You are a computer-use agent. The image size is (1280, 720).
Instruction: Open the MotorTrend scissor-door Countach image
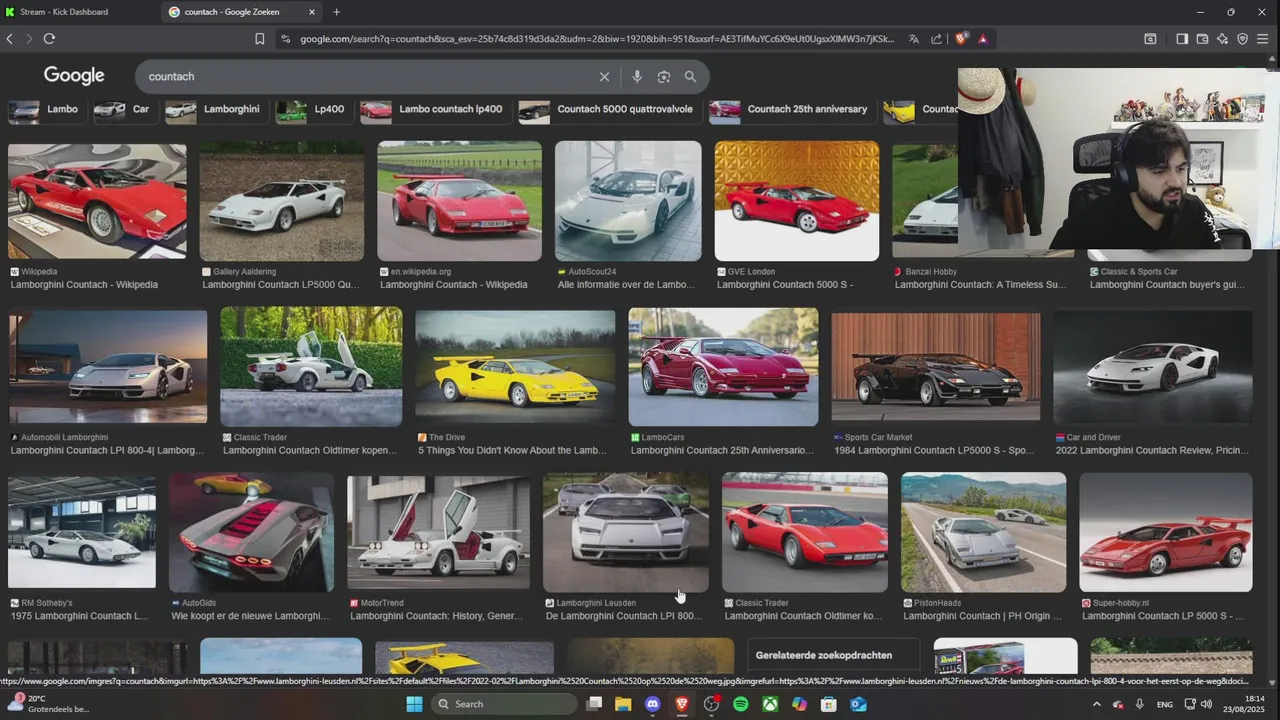coord(438,533)
